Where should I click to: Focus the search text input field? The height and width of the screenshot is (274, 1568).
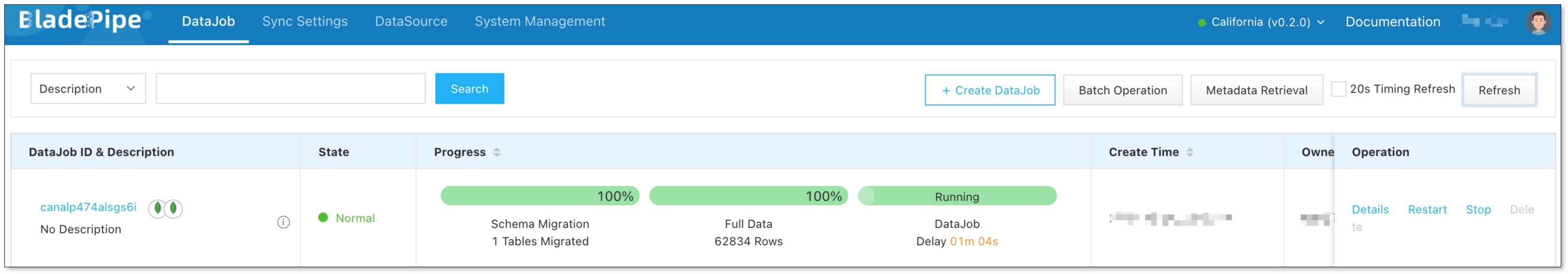291,89
